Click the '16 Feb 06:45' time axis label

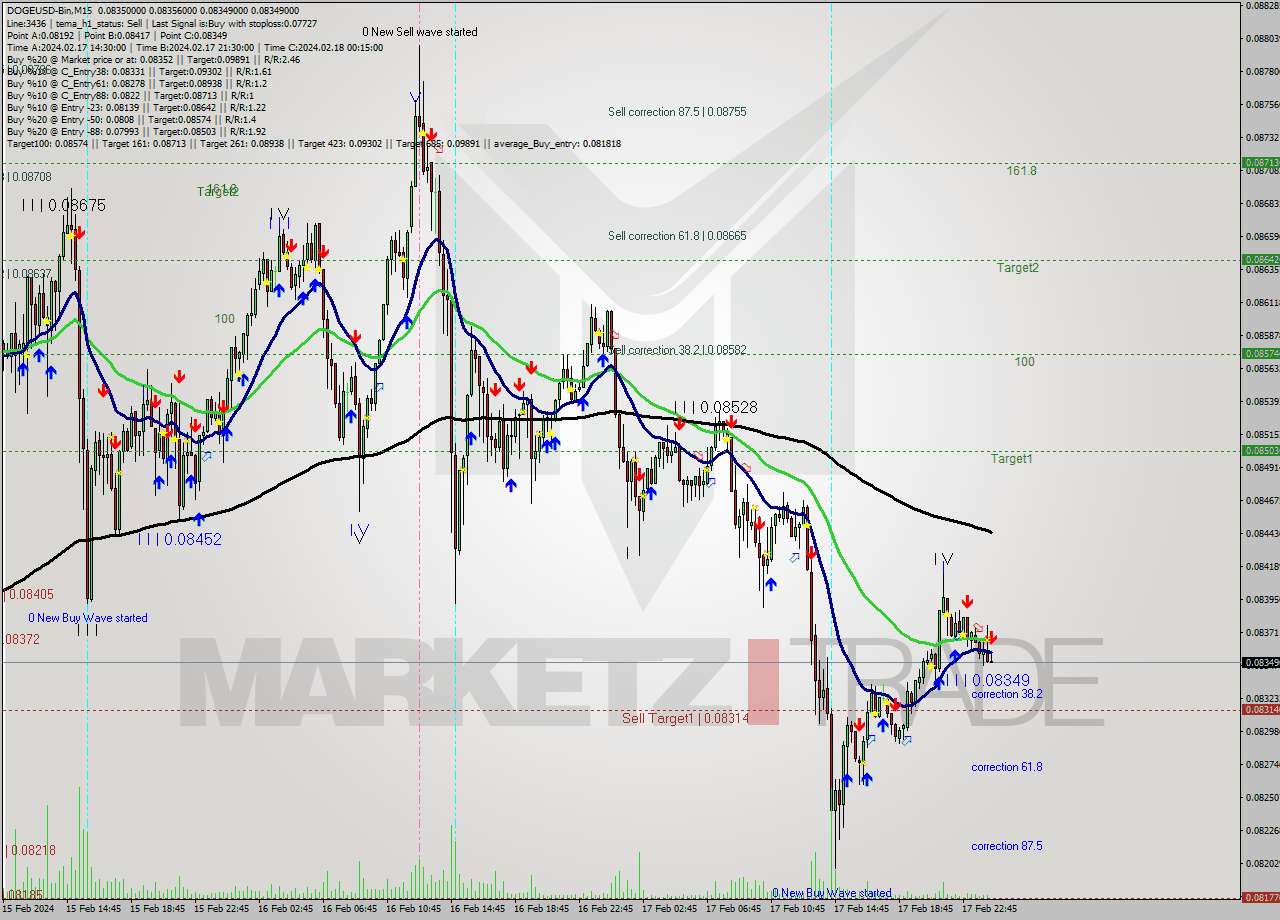pos(349,909)
